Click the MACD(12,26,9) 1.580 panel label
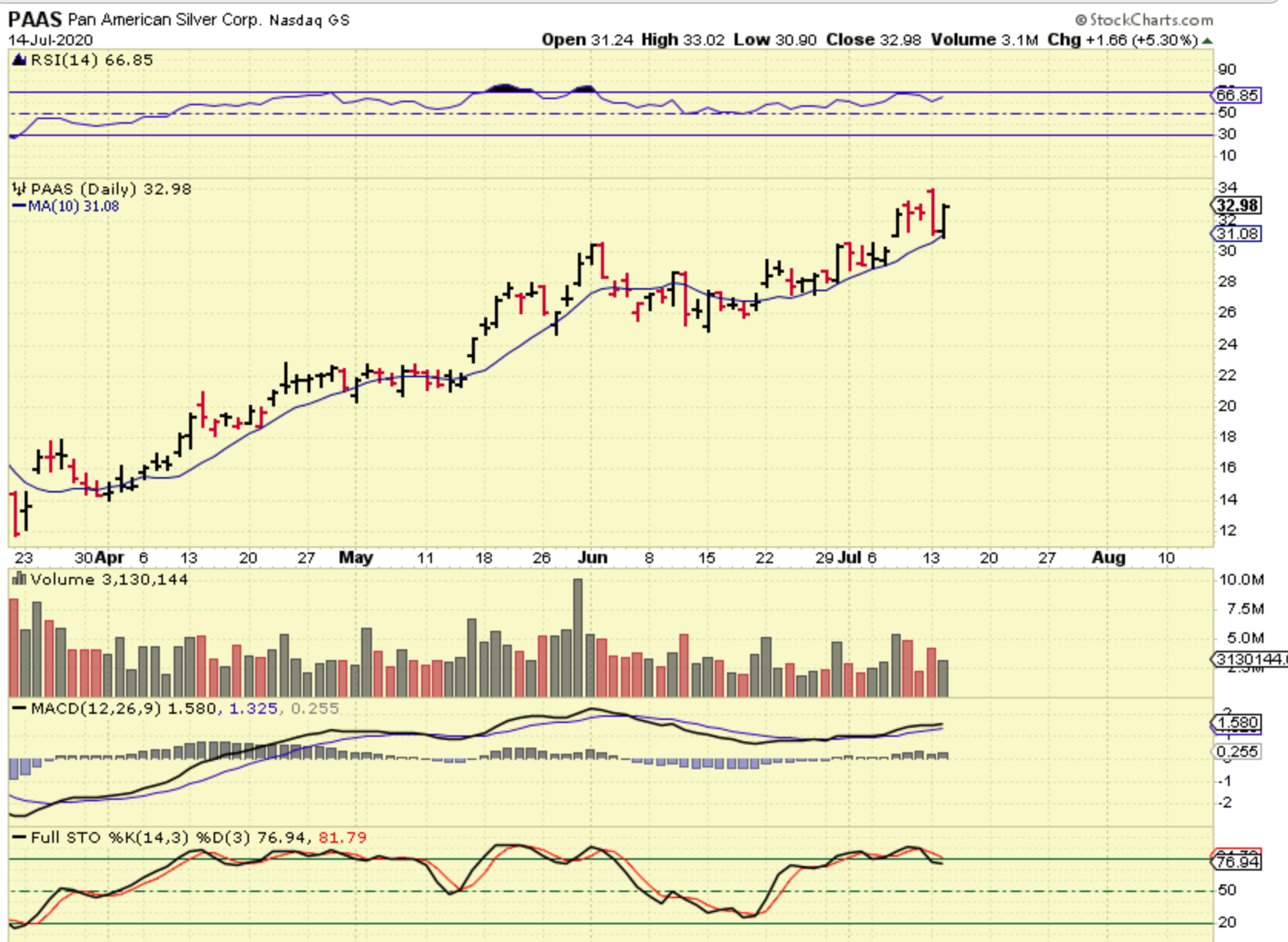 [124, 708]
